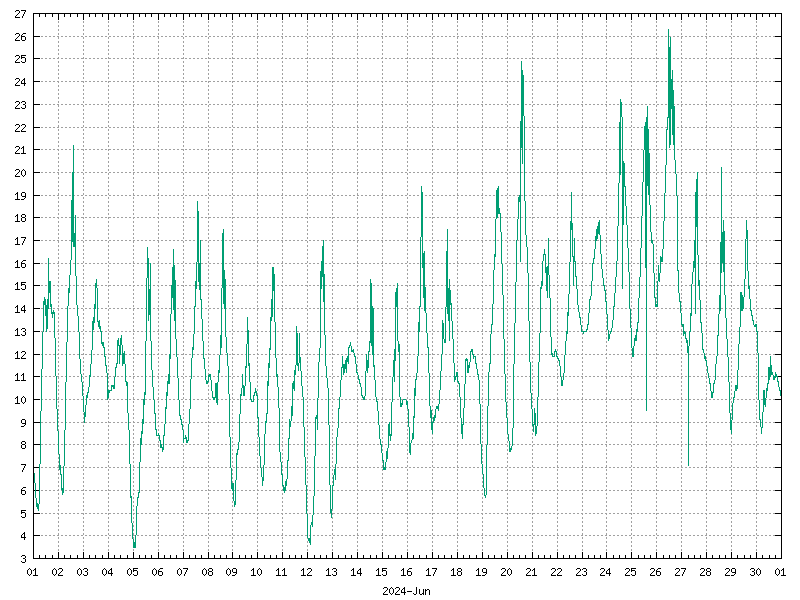The image size is (800, 600).
Task: Click the y-axis label 12
Action: [x=20, y=354]
